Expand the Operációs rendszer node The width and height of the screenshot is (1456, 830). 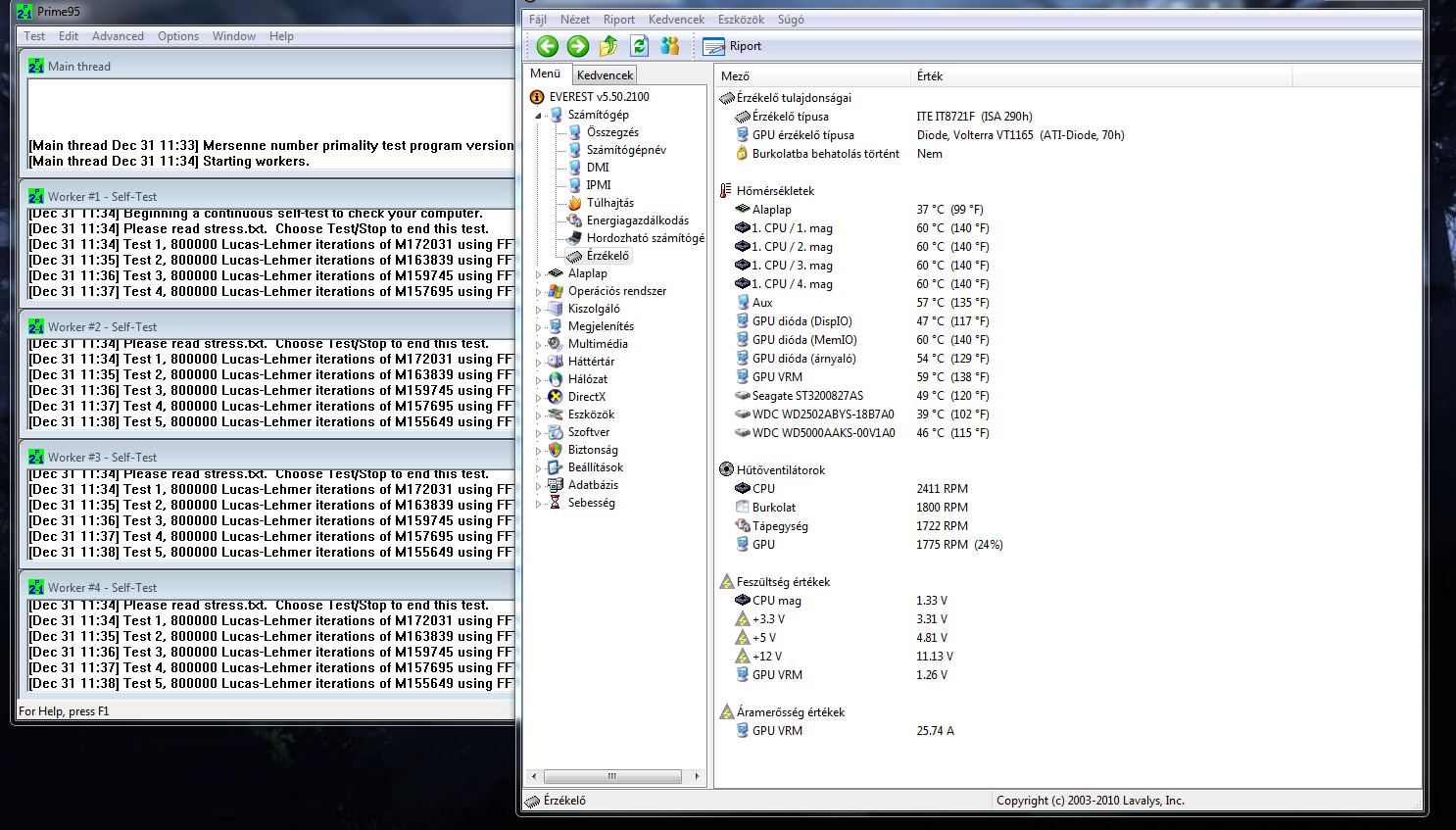tap(538, 292)
